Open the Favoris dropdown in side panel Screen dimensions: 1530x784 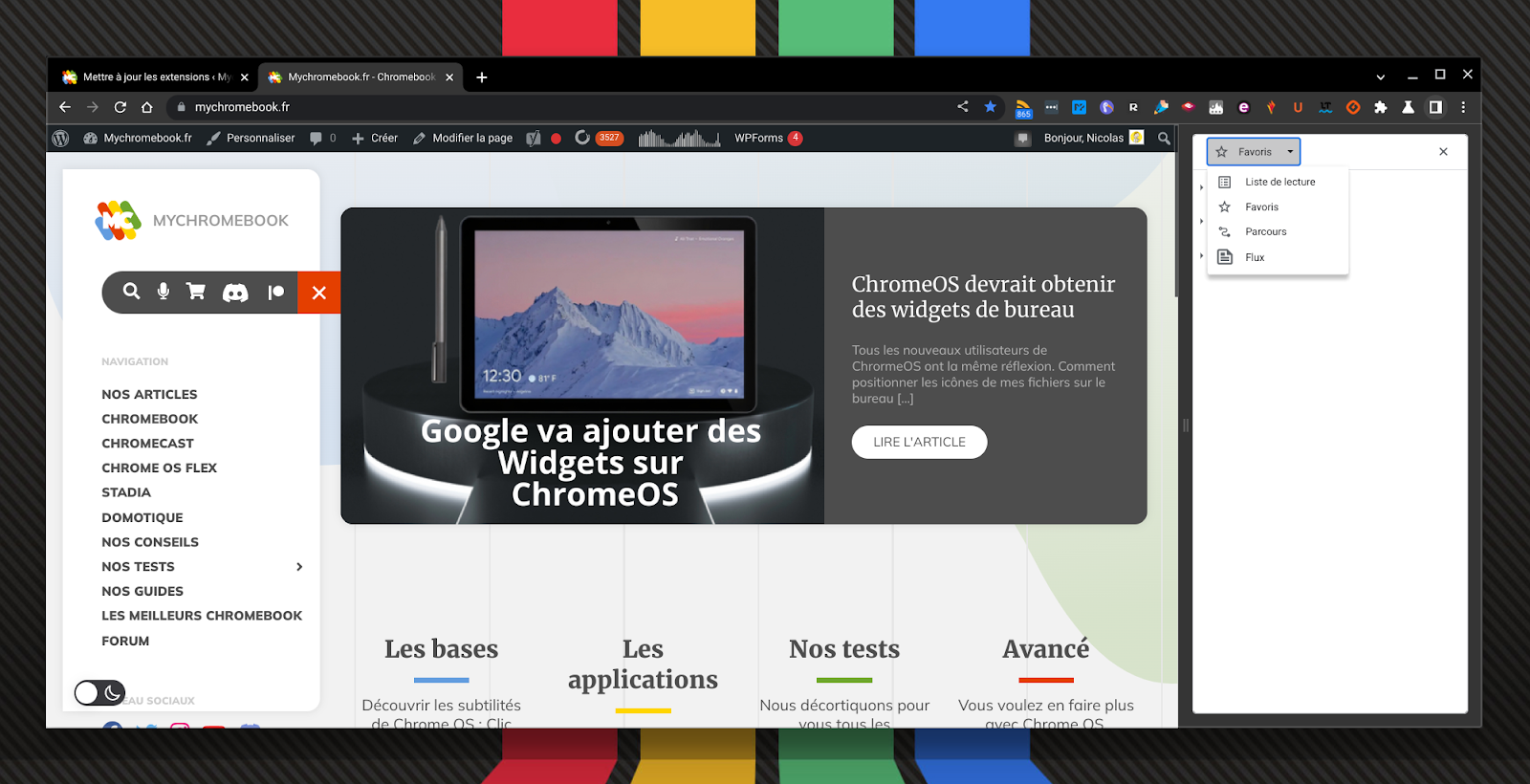[x=1254, y=152]
